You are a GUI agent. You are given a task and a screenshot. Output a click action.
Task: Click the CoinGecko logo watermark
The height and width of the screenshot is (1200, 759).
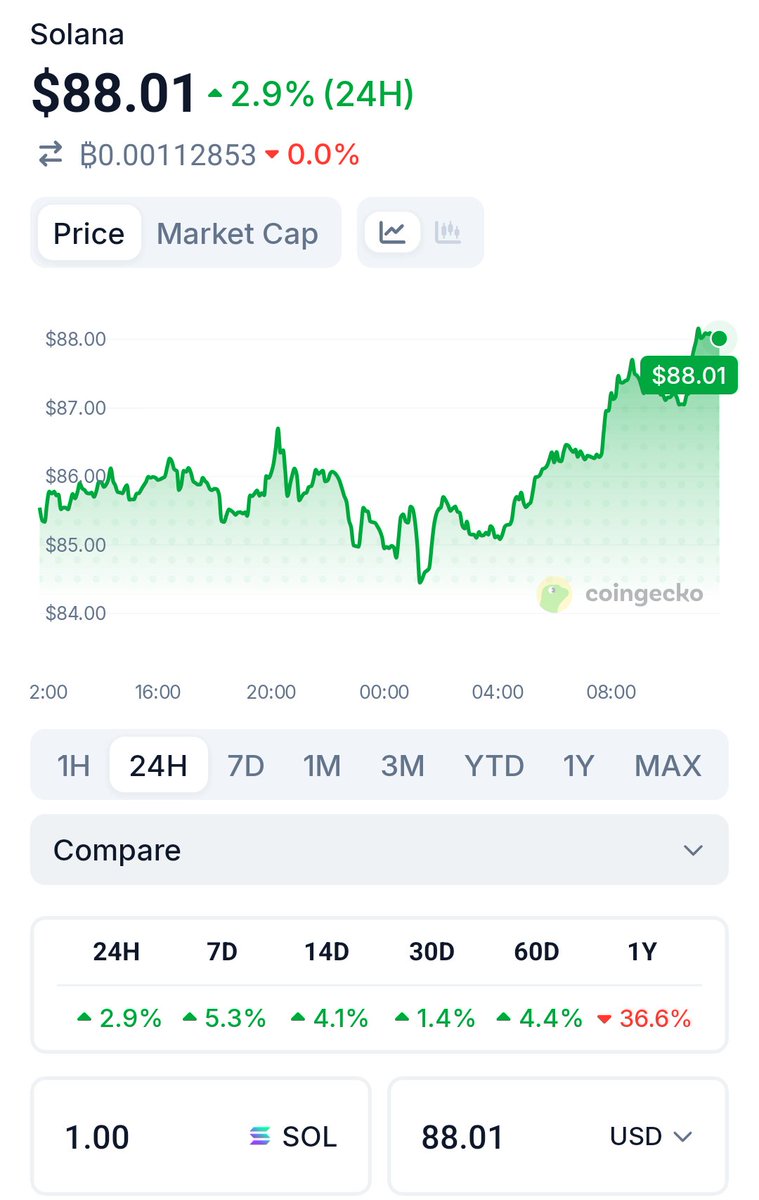622,594
